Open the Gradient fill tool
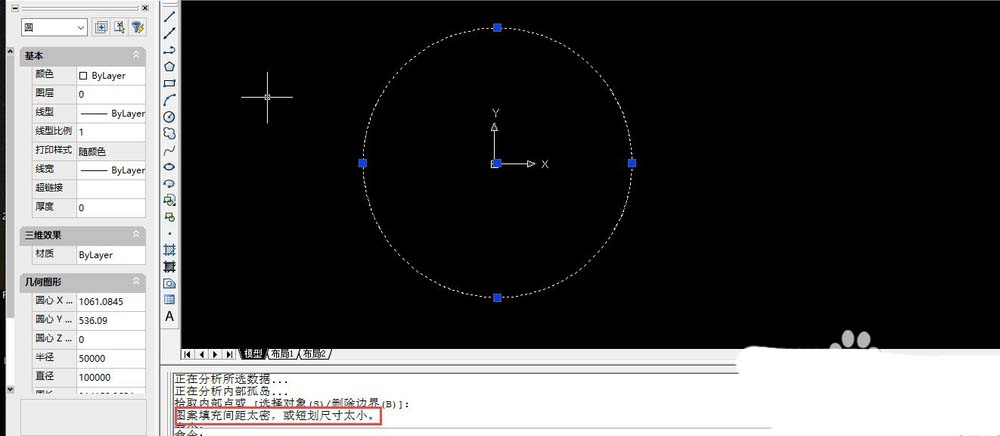 tap(170, 266)
